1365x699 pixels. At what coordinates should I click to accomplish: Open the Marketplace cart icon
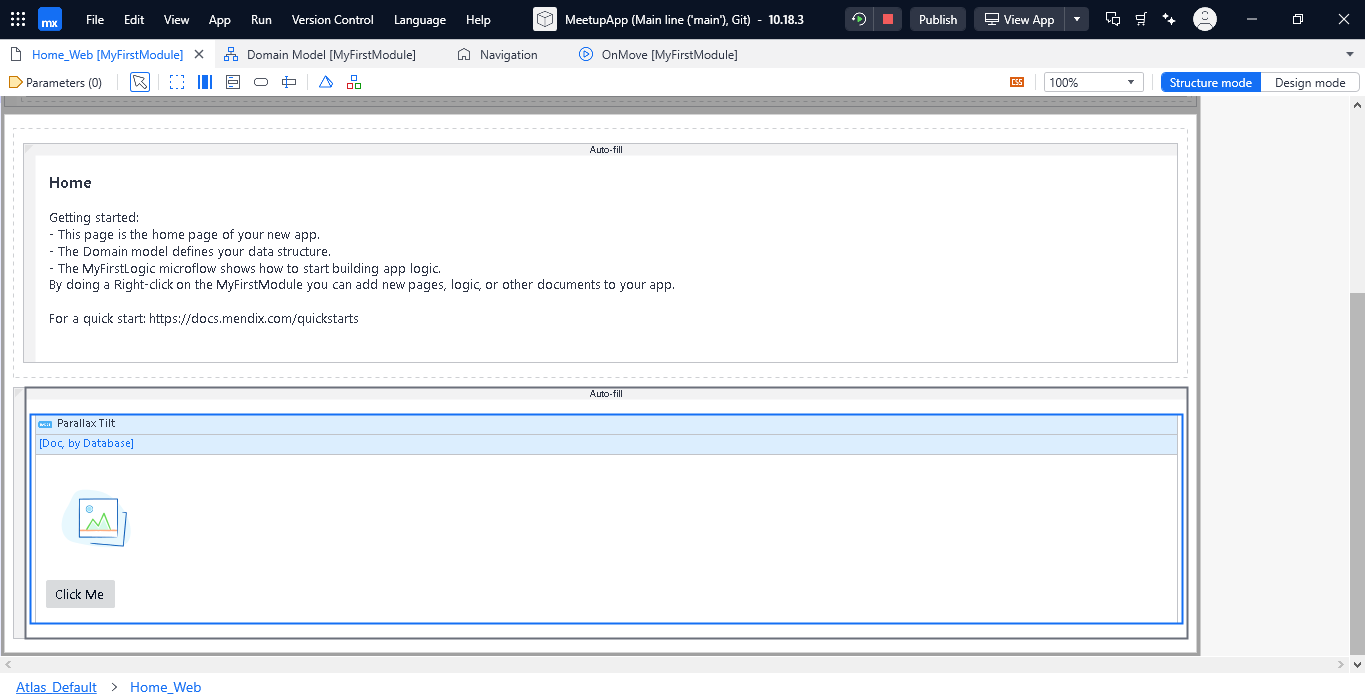coord(1141,19)
